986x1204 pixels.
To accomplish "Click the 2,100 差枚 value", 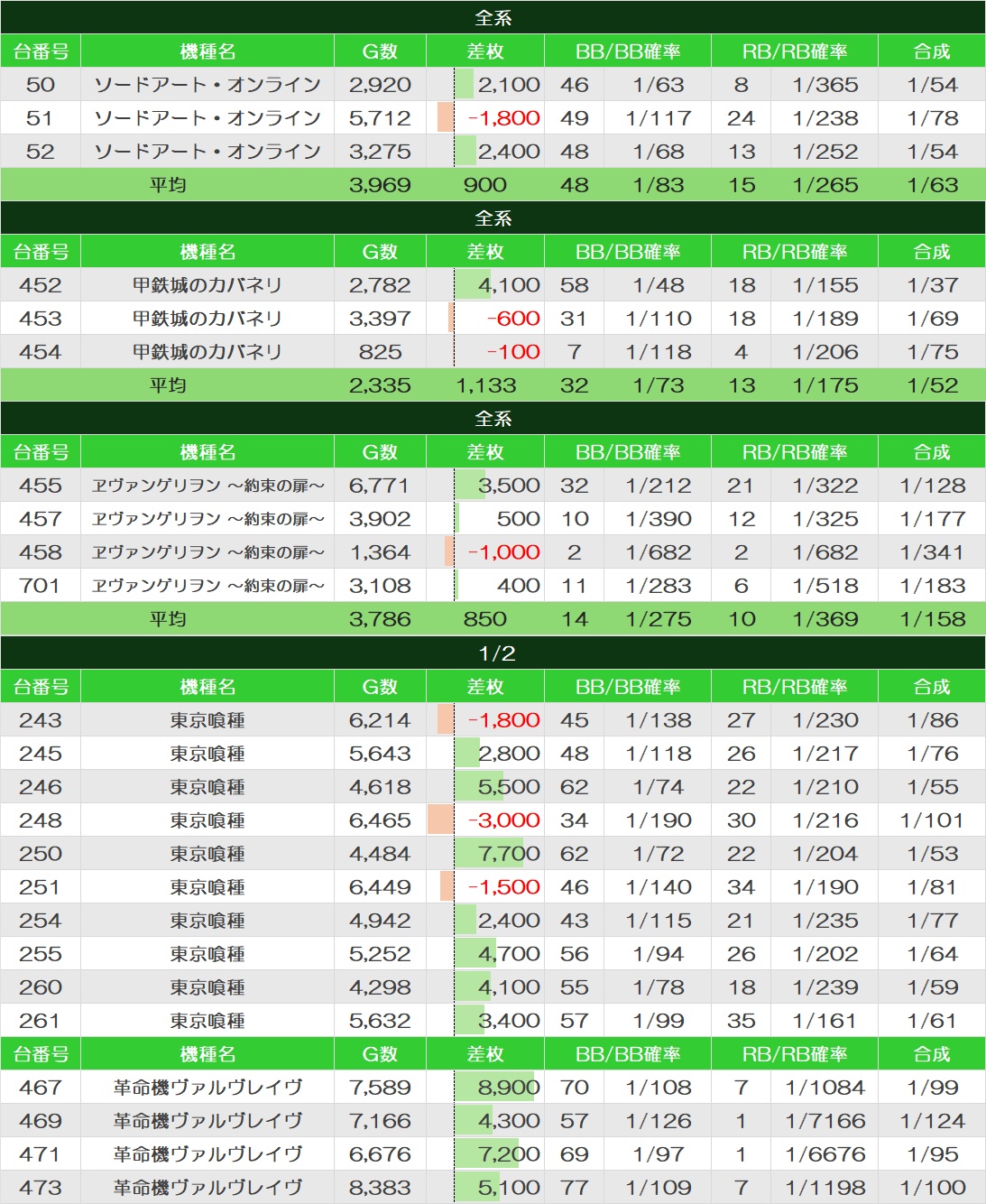I will 509,85.
